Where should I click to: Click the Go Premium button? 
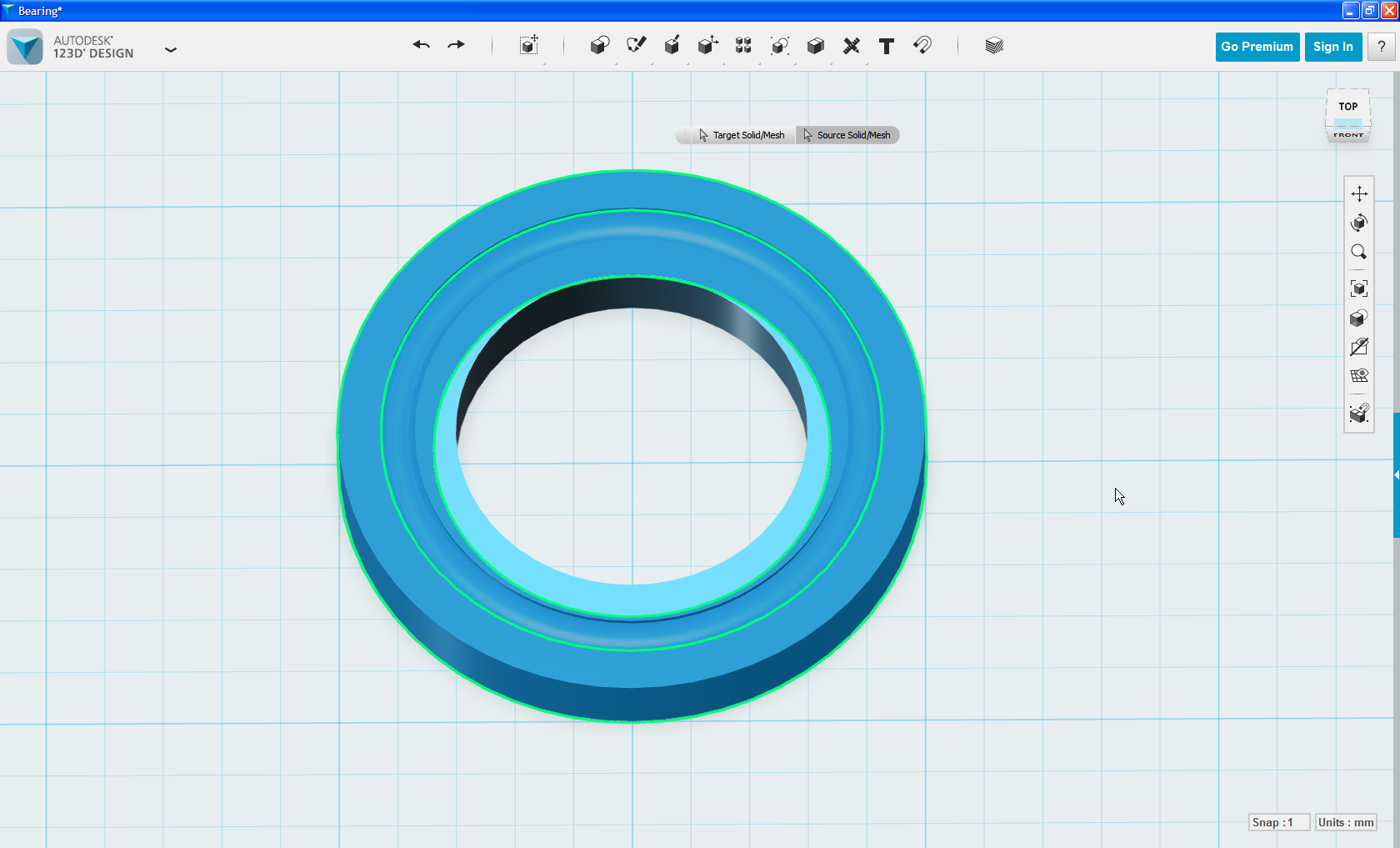1257,47
